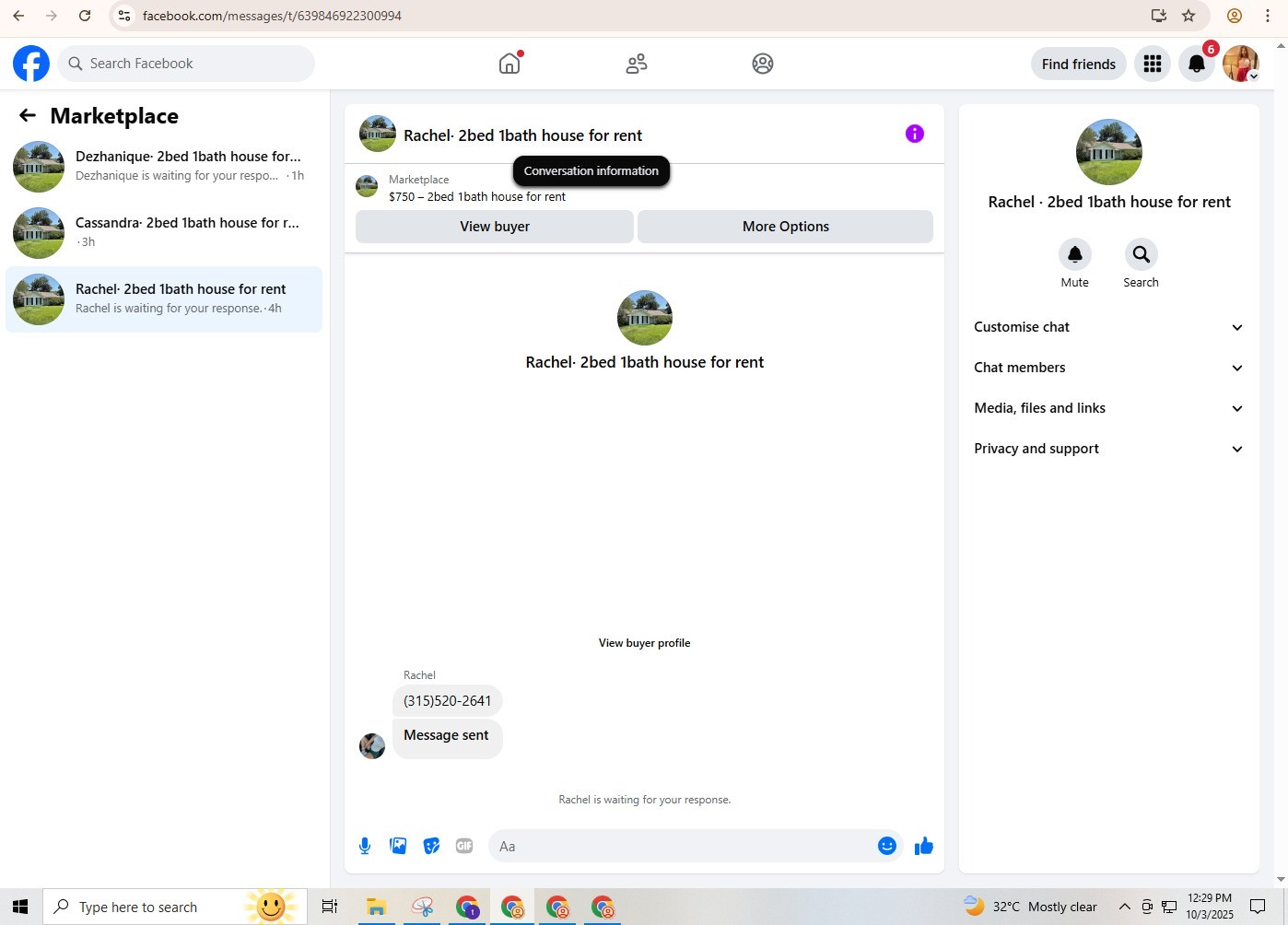Click the View buyer button

click(x=495, y=227)
